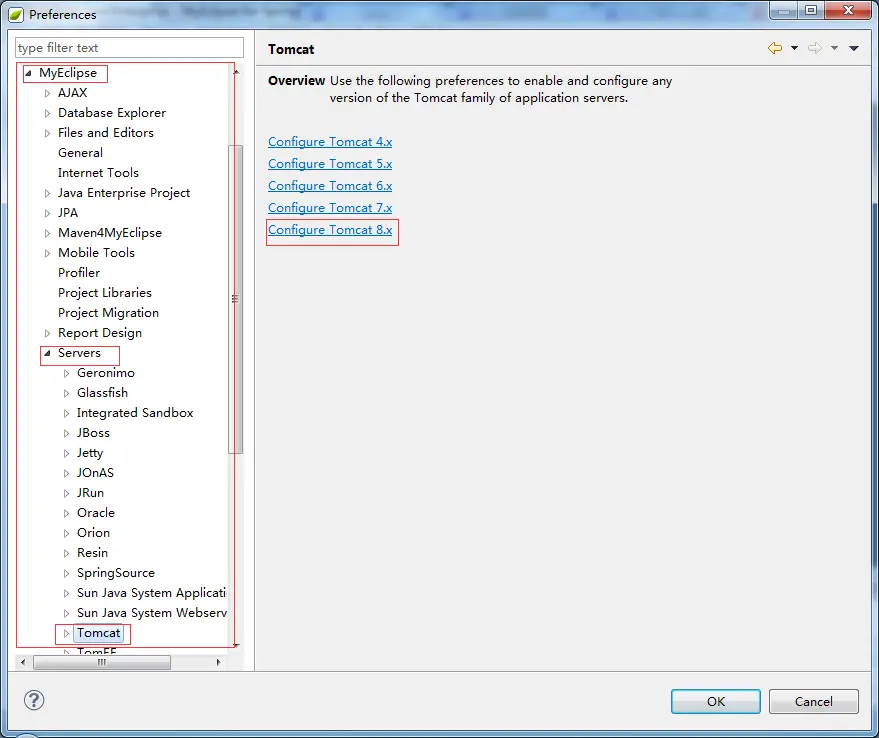
Task: Select the Servers tree label
Action: tap(79, 353)
